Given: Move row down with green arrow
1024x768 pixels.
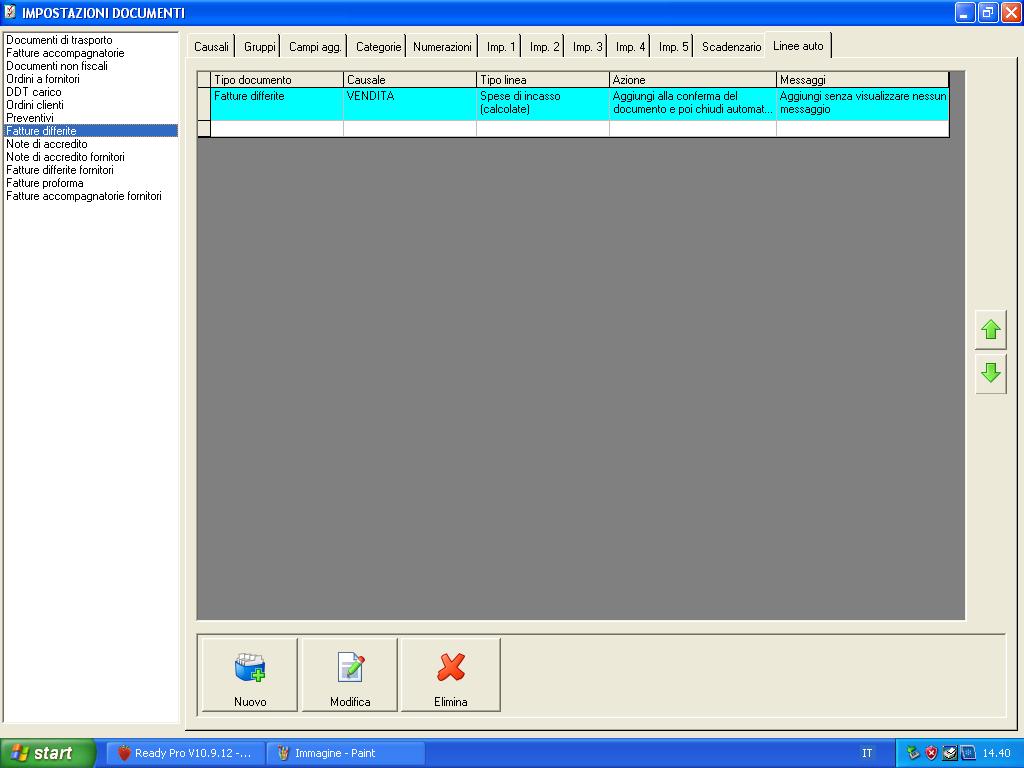Looking at the screenshot, I should click(x=991, y=374).
